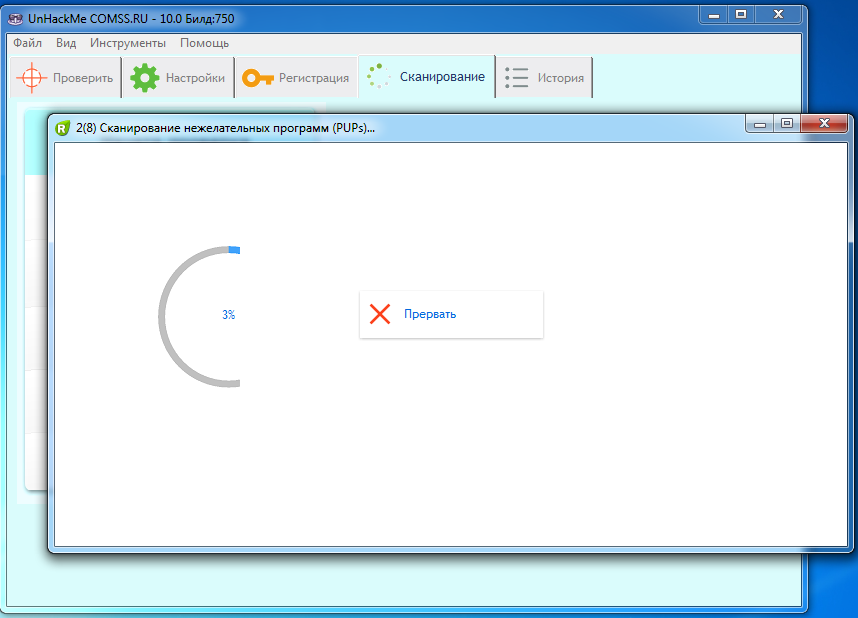
Task: Click the list History icon
Action: pos(517,78)
